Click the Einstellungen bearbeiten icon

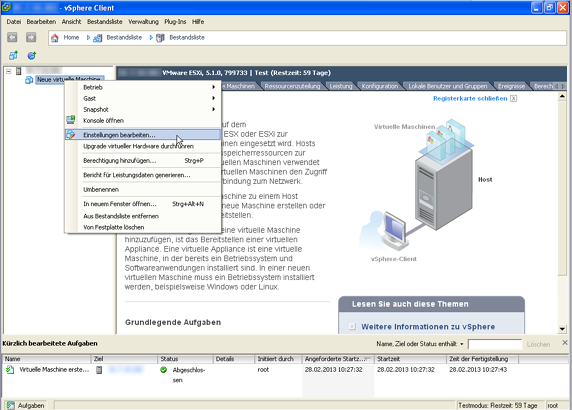coord(70,135)
